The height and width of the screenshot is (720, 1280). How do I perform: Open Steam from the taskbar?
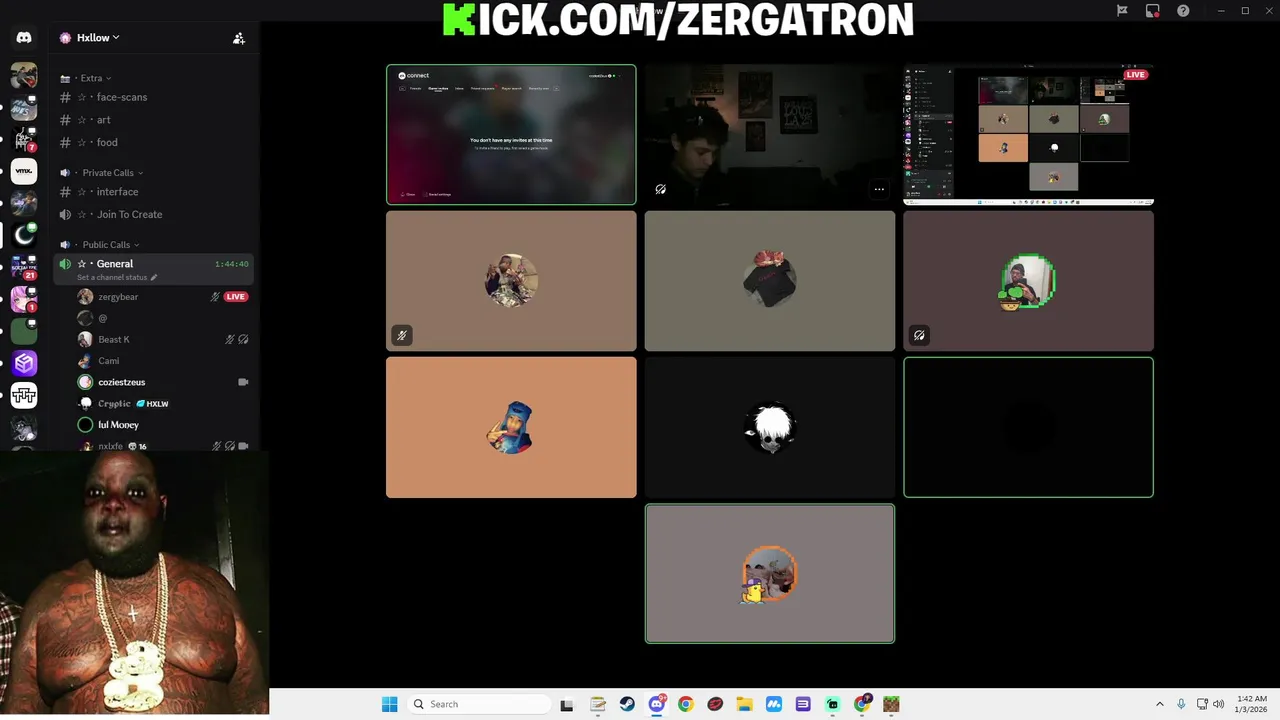[x=627, y=704]
